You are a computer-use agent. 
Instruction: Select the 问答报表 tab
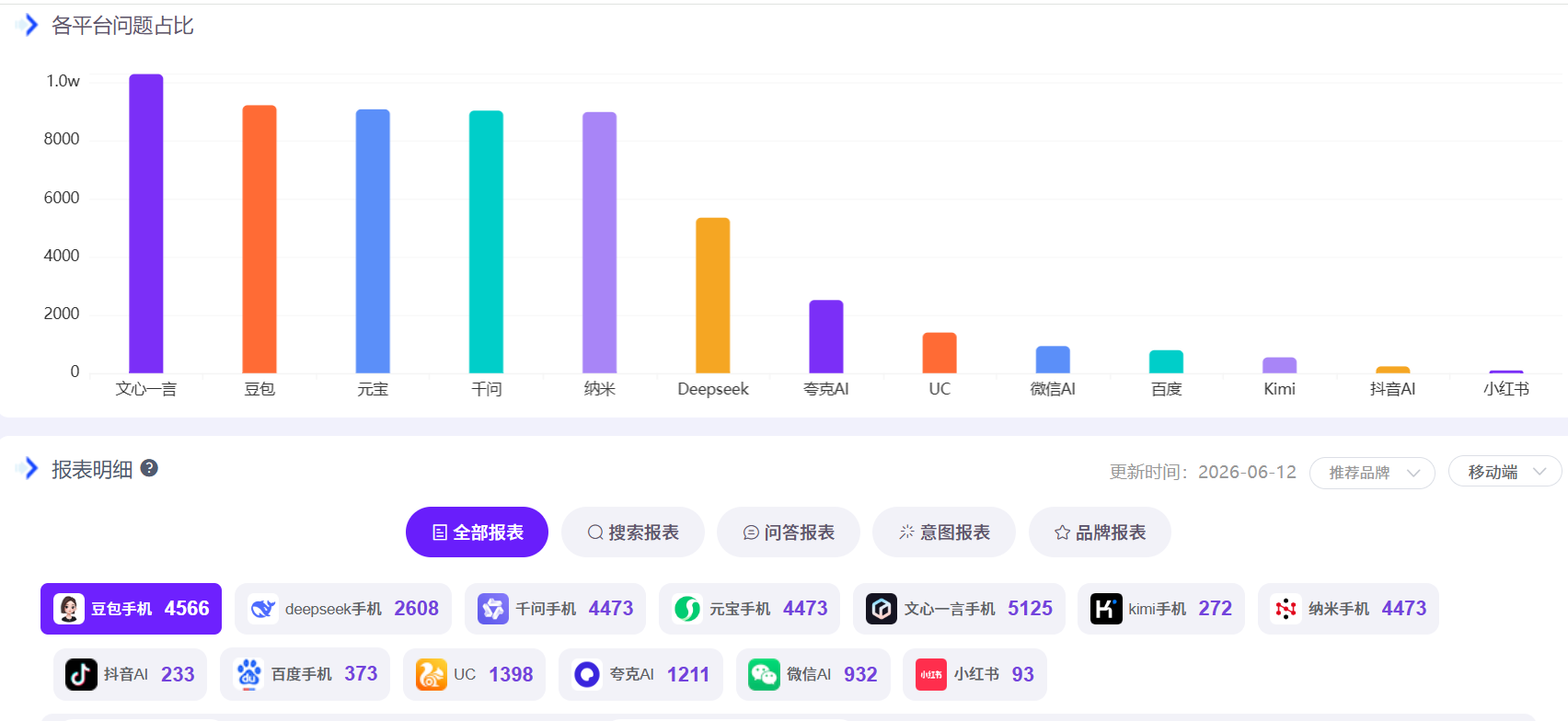[789, 532]
